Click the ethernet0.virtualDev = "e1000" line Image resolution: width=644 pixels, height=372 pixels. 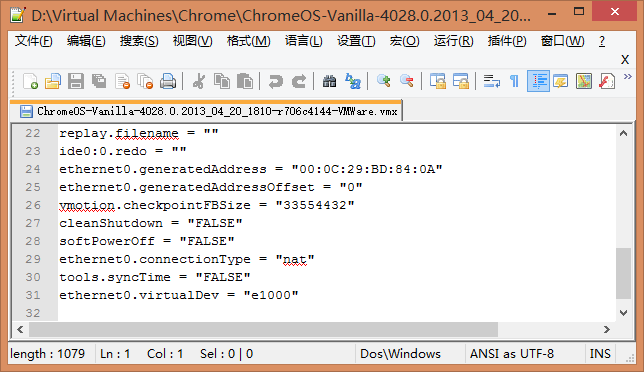click(179, 296)
